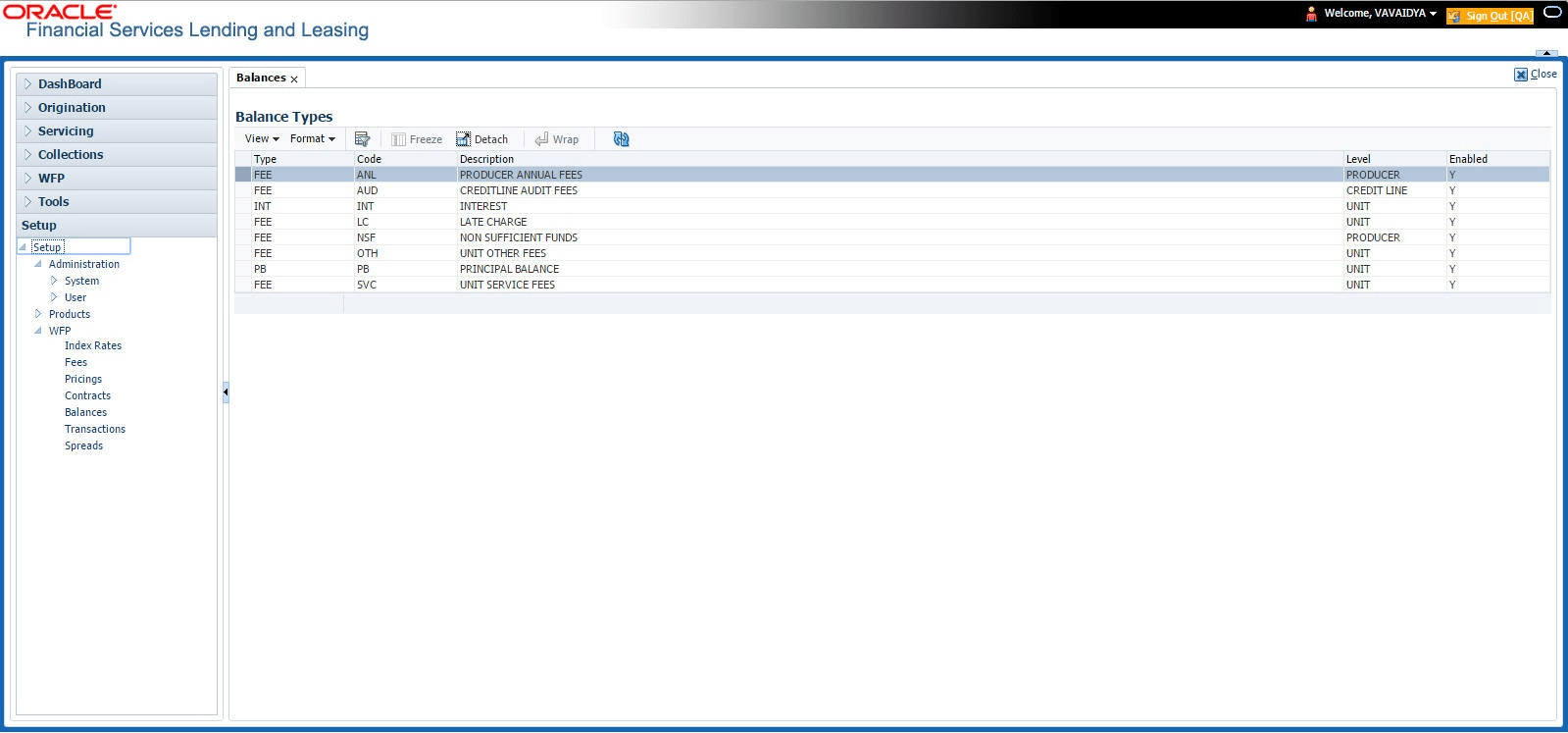Expand the Collections accordion panel
Viewport: 1568px width, 733px height.
(117, 155)
